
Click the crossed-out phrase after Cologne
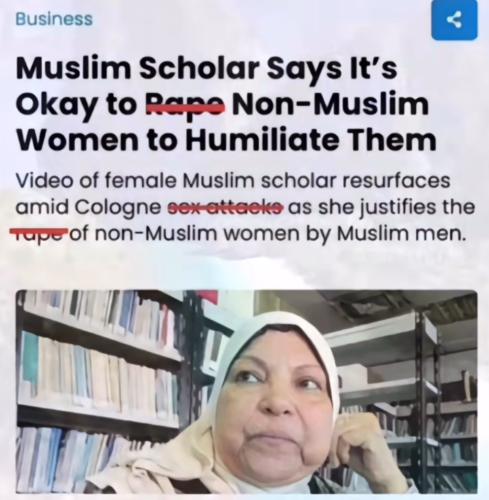[226, 208]
